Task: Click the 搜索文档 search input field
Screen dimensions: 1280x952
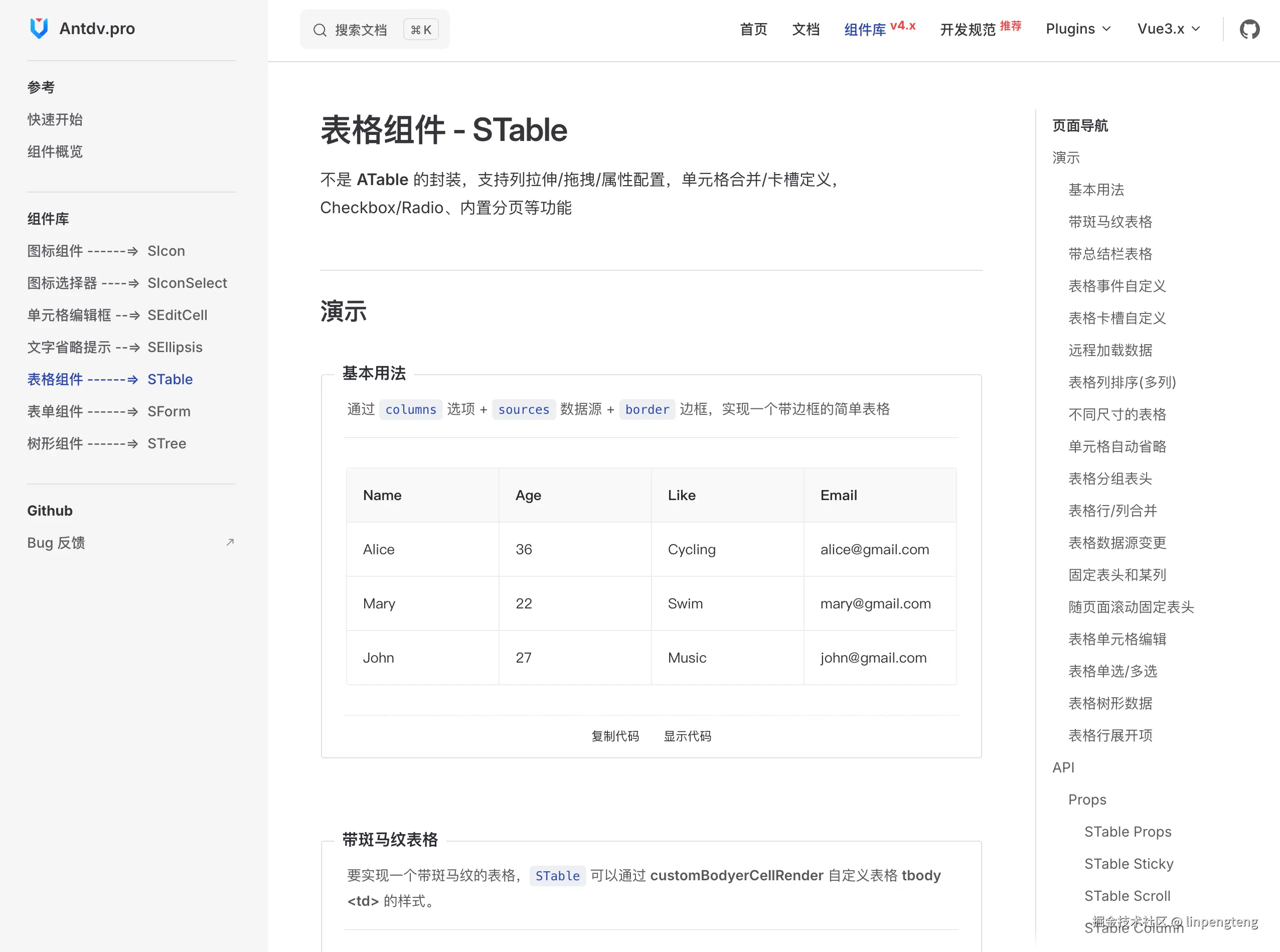Action: pos(361,30)
